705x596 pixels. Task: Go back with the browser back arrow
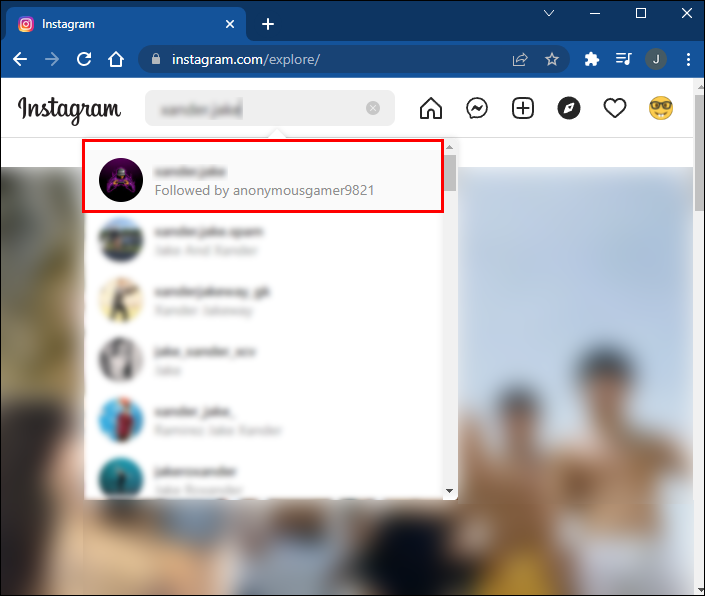(x=20, y=59)
